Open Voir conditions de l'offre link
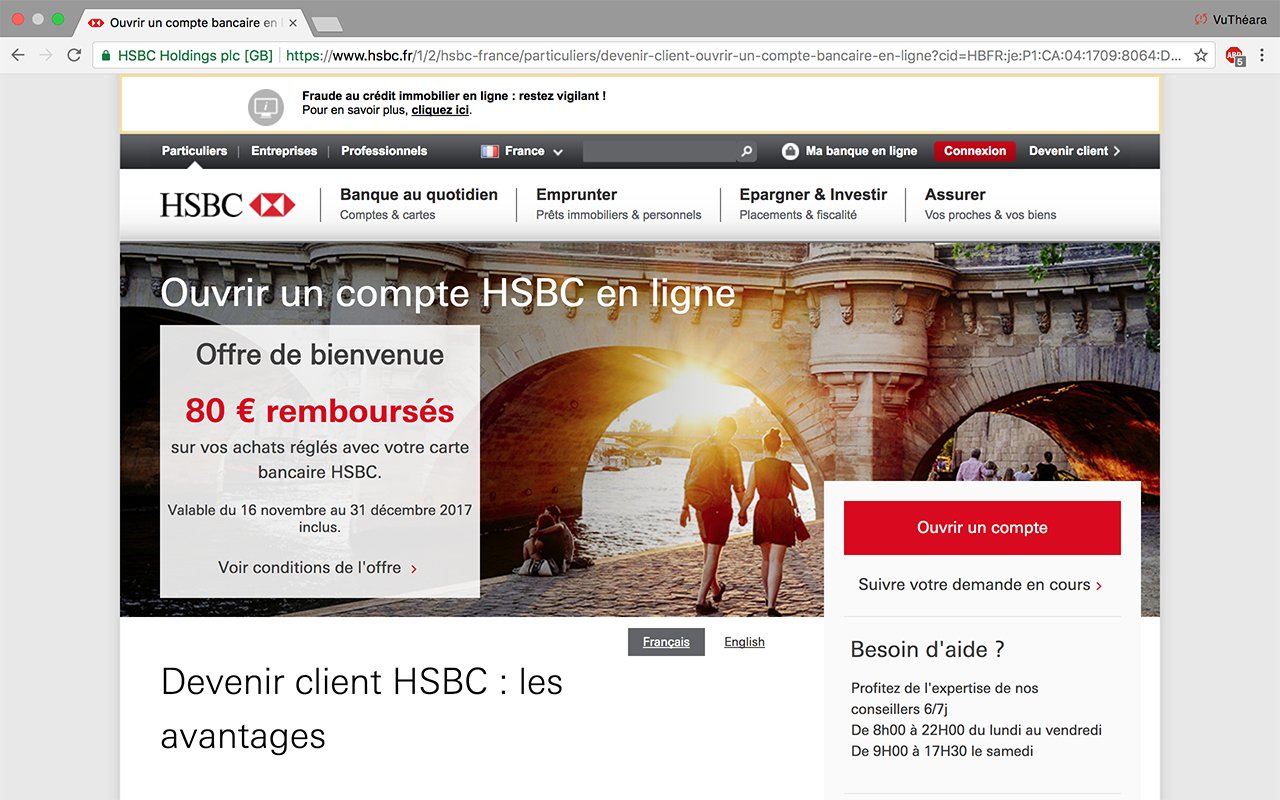This screenshot has width=1280, height=800. coord(318,567)
